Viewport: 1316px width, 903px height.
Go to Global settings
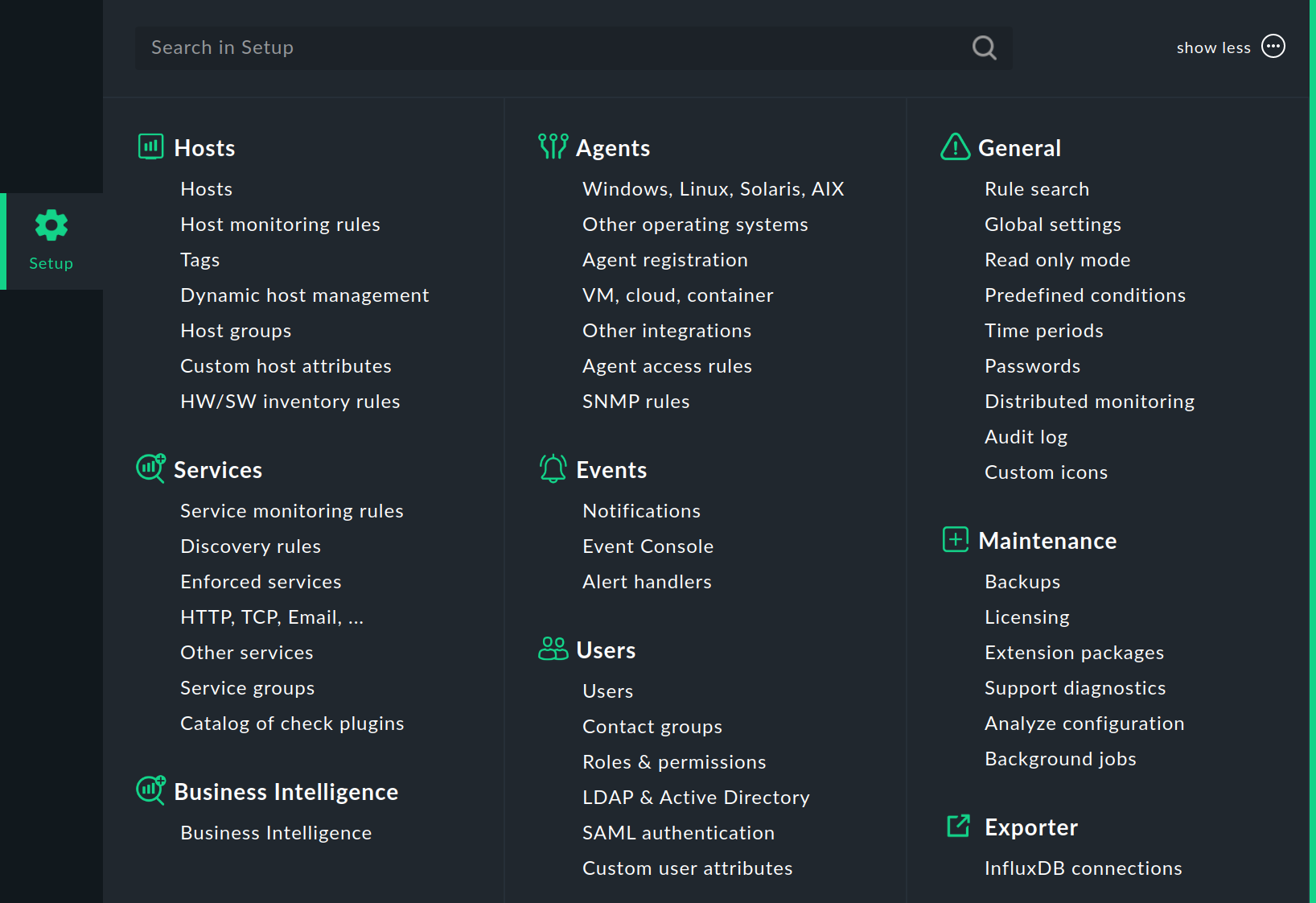click(1053, 225)
